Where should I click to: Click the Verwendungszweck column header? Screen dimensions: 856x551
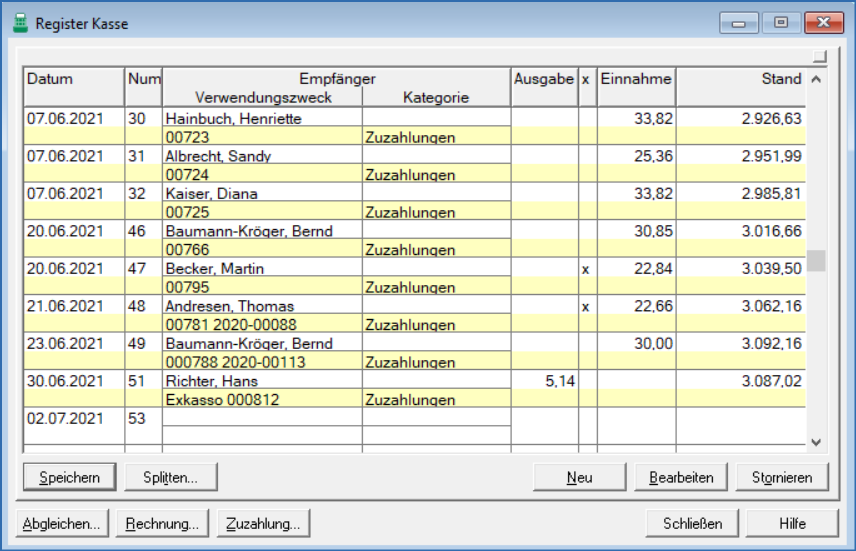click(263, 97)
